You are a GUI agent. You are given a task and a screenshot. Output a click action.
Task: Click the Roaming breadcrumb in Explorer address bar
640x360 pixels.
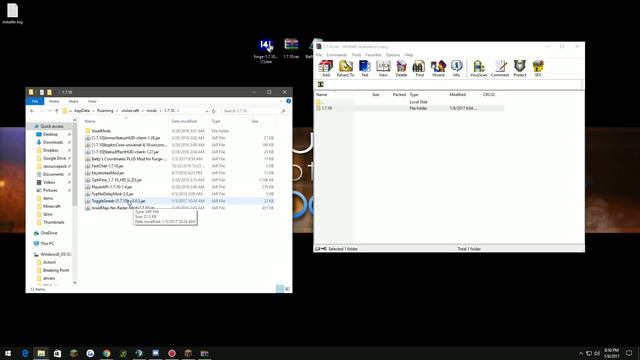(x=105, y=111)
